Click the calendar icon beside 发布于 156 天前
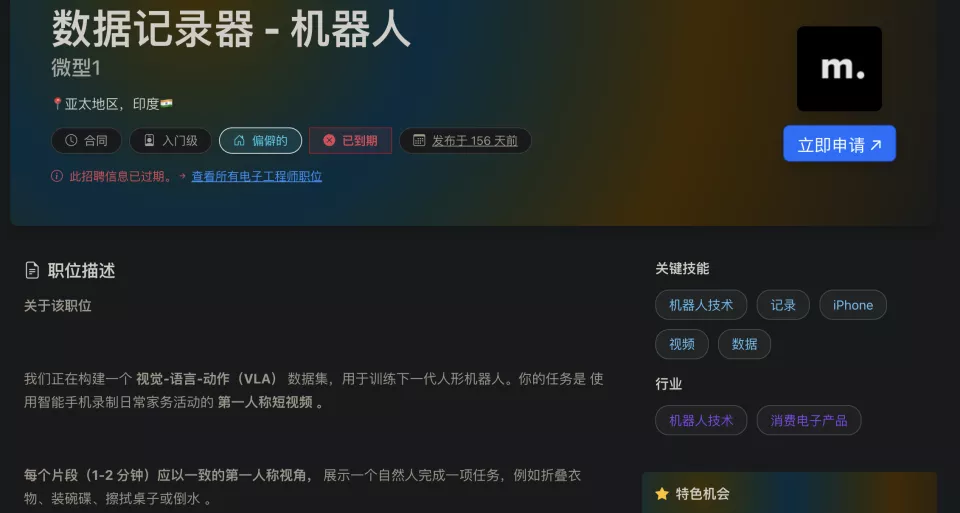Screen dimensions: 960x513 coord(419,141)
